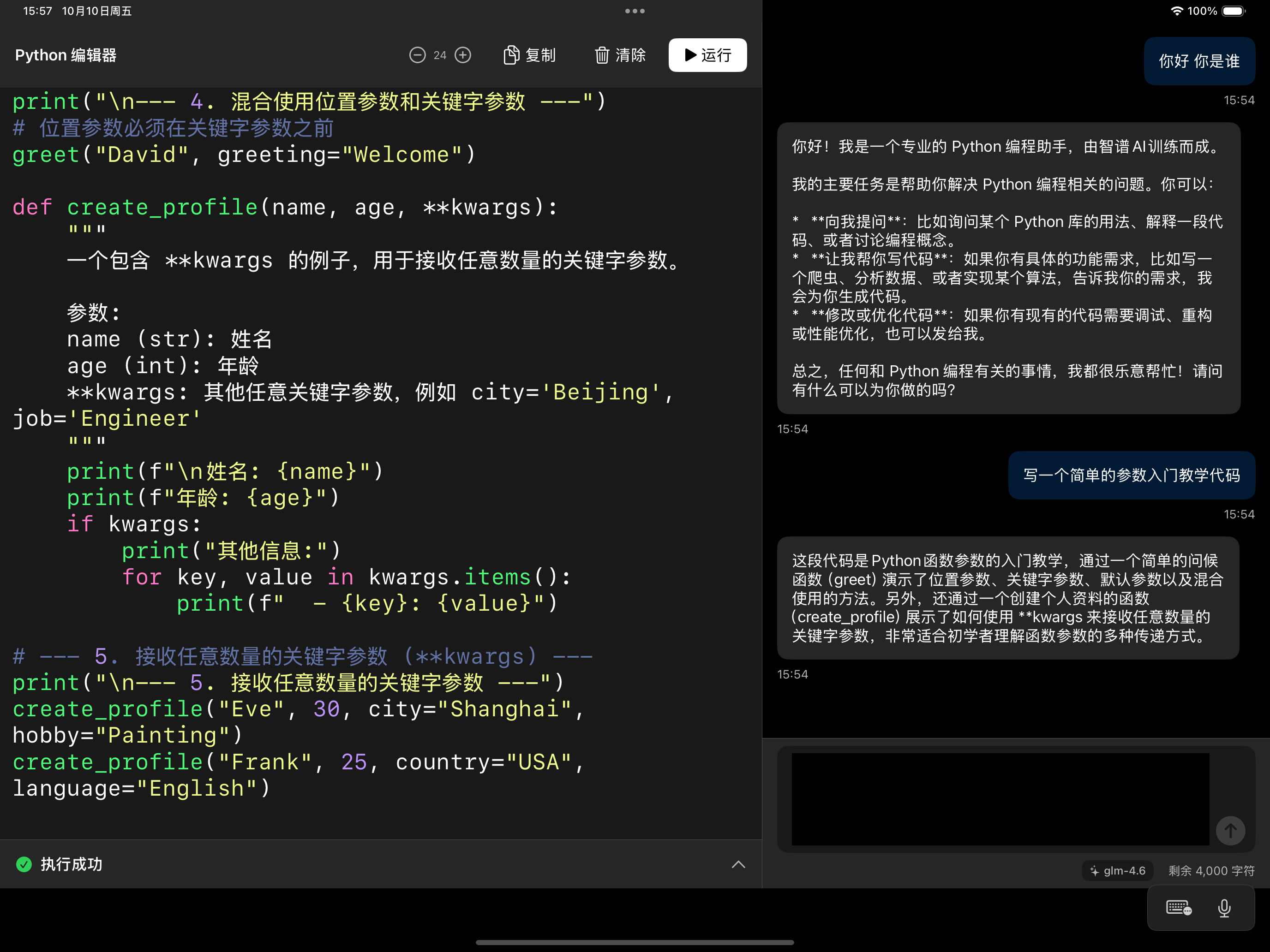Tap the green execution success checkmark

tap(24, 864)
